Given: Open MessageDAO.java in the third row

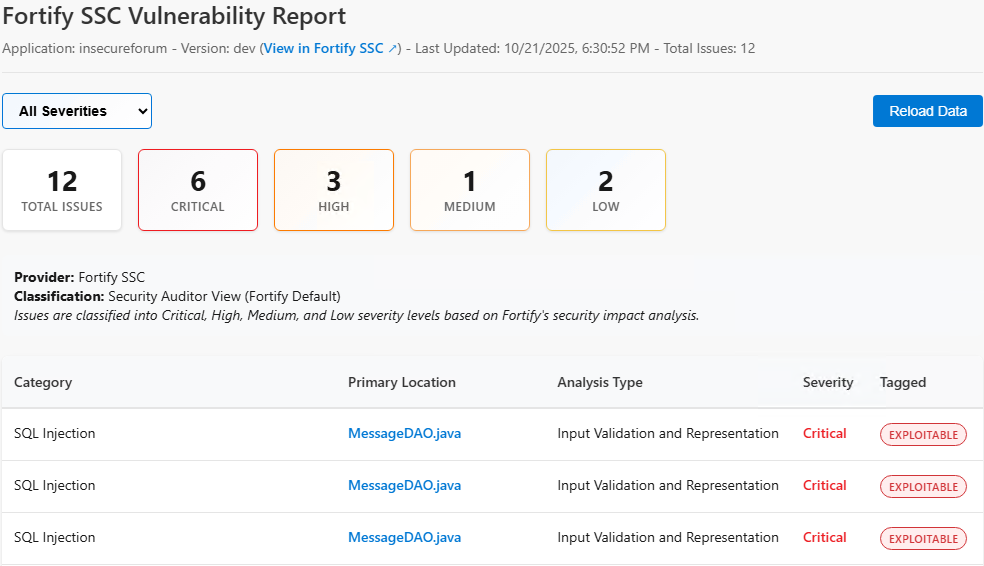Looking at the screenshot, I should (404, 538).
